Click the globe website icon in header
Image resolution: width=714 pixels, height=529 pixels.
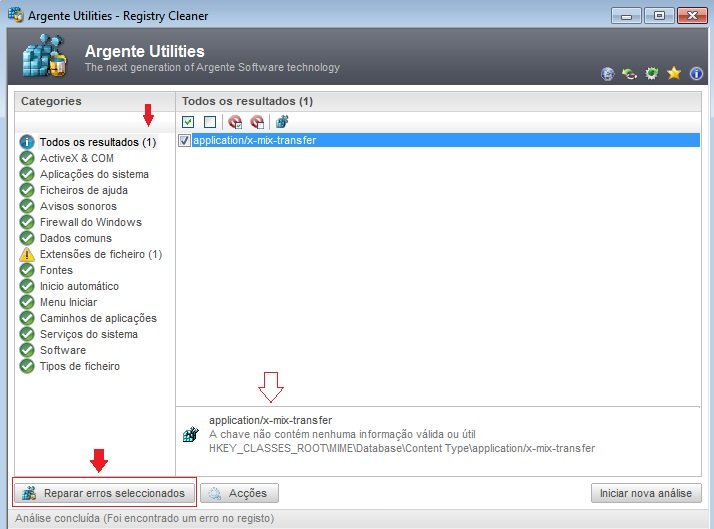607,73
